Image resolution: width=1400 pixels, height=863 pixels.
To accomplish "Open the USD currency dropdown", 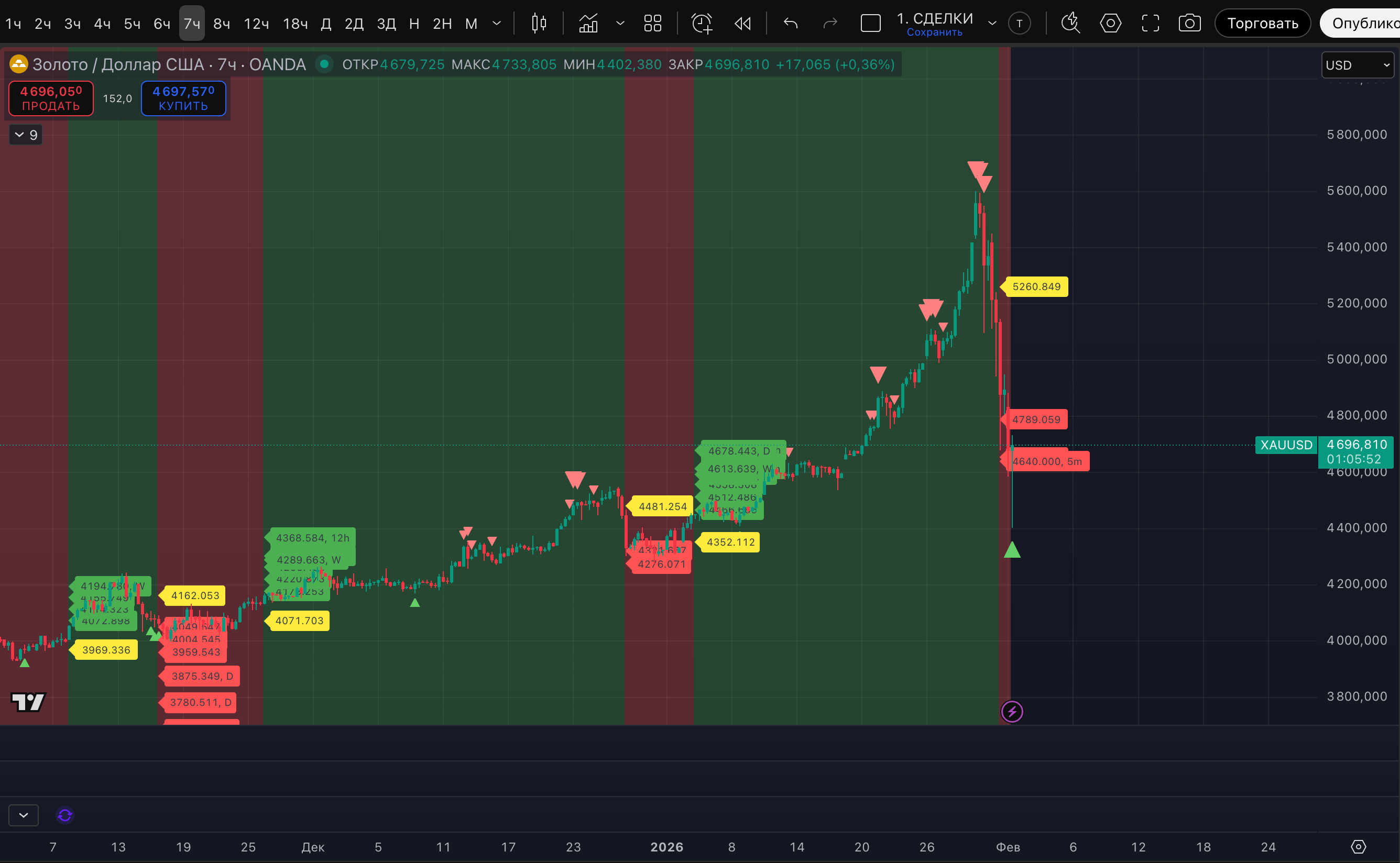I will coord(1357,65).
